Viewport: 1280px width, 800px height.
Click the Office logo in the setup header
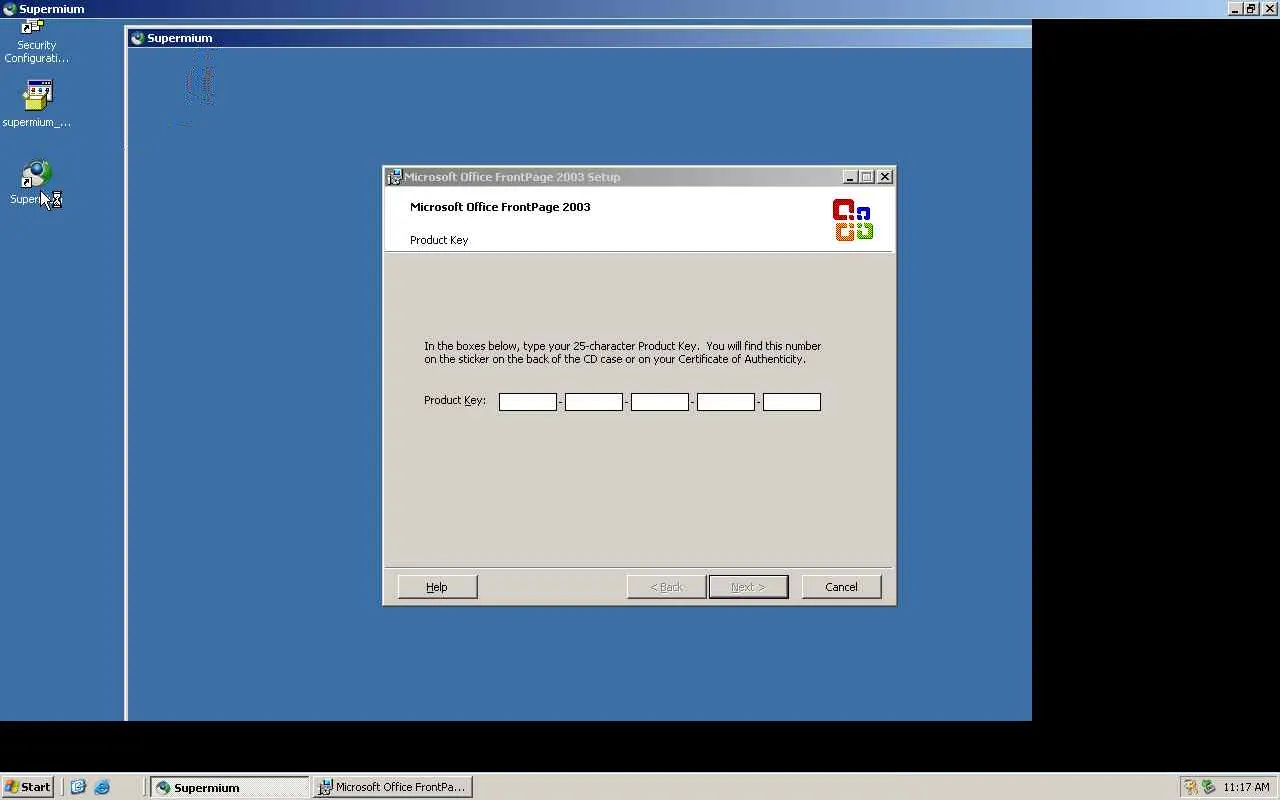853,220
